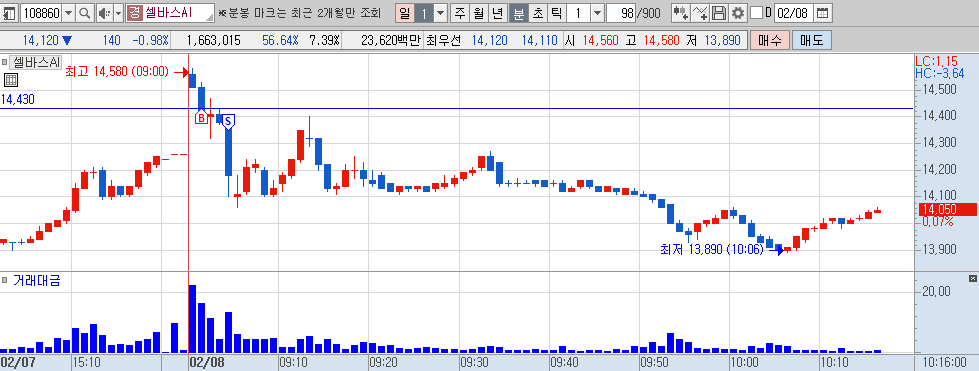Save chart with the floppy disk icon
The width and height of the screenshot is (979, 371).
[719, 12]
